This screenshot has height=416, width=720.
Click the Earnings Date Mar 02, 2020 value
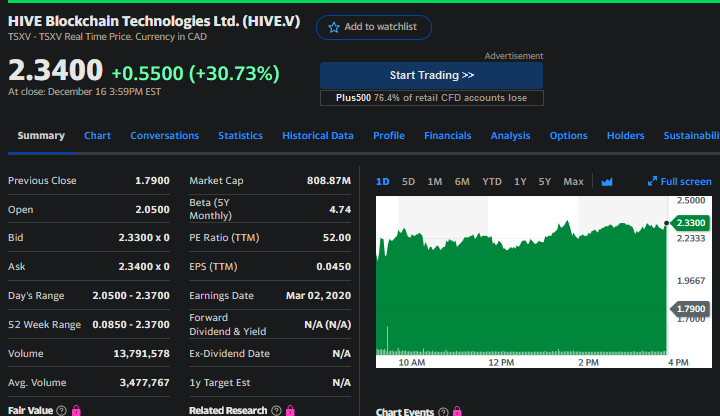click(317, 296)
